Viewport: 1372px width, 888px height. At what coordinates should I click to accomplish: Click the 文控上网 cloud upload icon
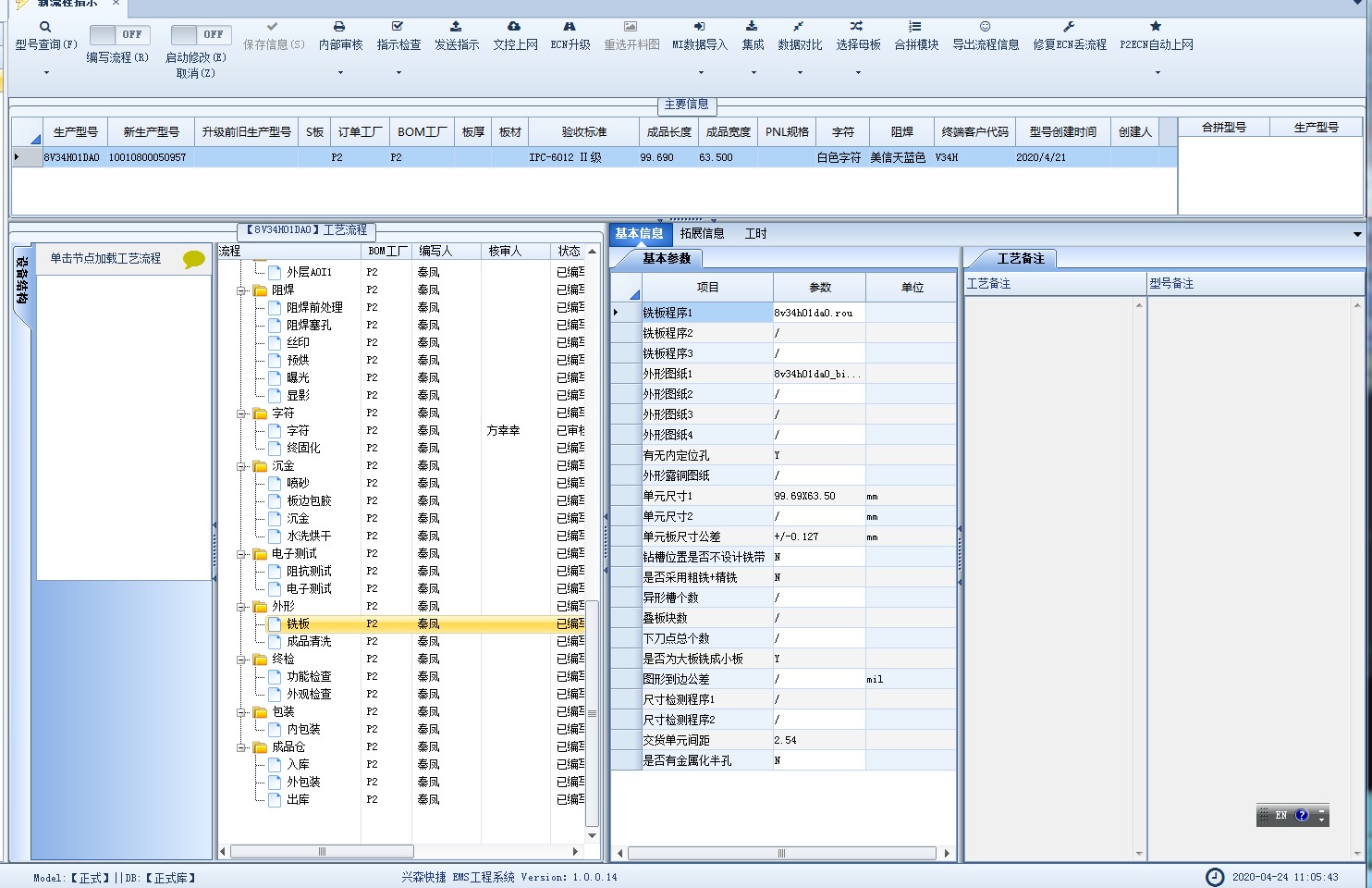[x=514, y=27]
